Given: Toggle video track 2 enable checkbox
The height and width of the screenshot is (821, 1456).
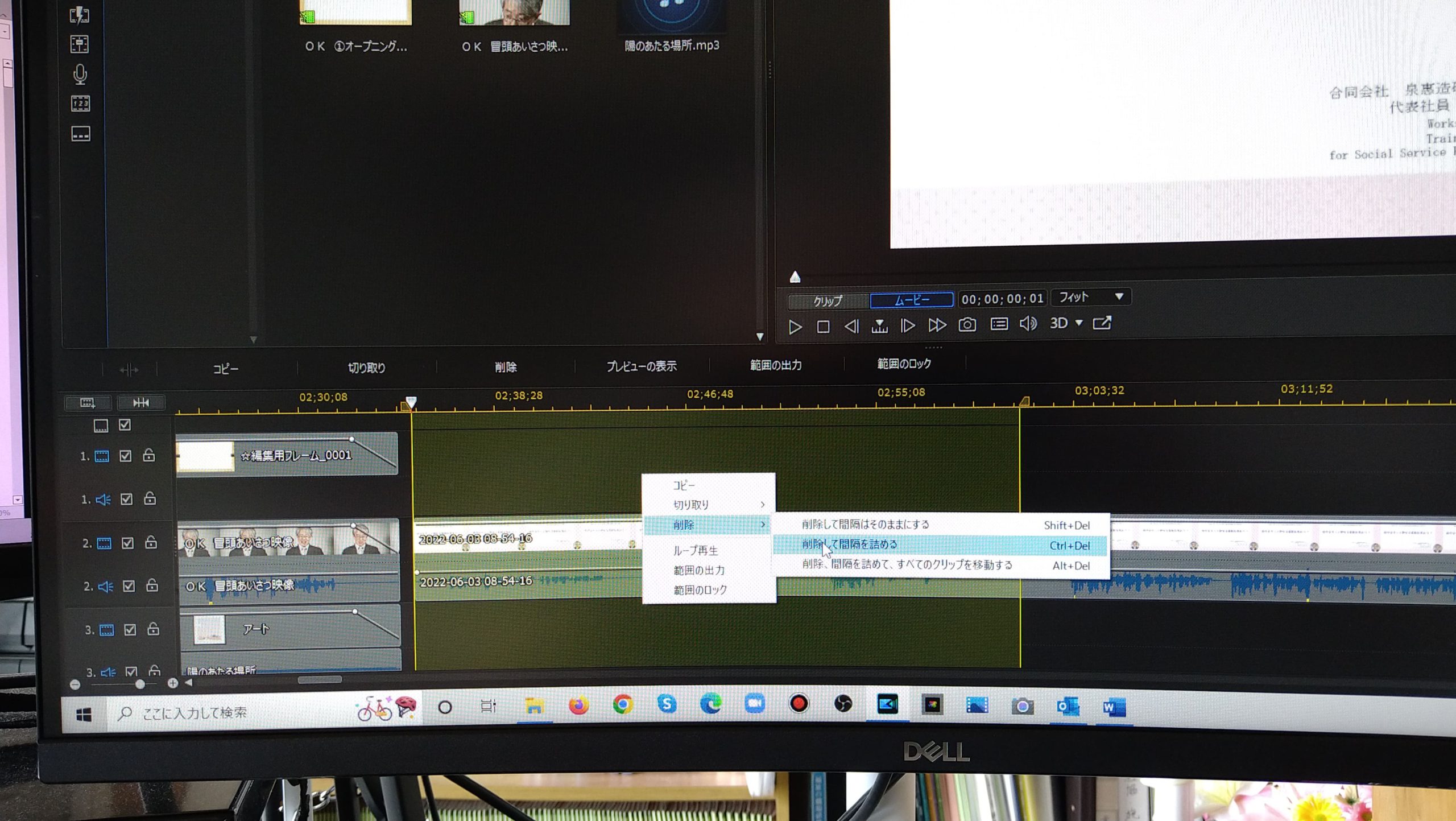Looking at the screenshot, I should [128, 543].
